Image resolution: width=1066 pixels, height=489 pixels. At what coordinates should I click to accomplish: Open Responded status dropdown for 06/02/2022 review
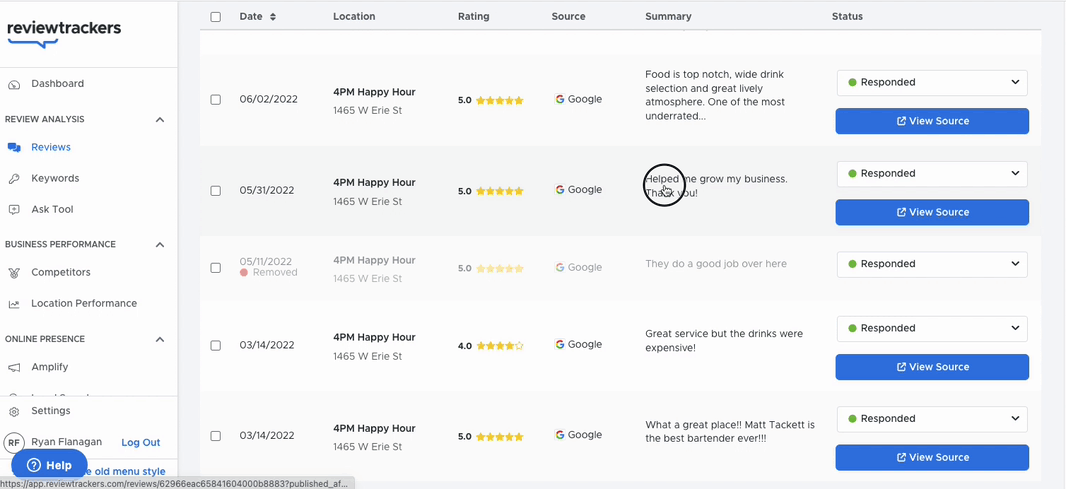[932, 82]
